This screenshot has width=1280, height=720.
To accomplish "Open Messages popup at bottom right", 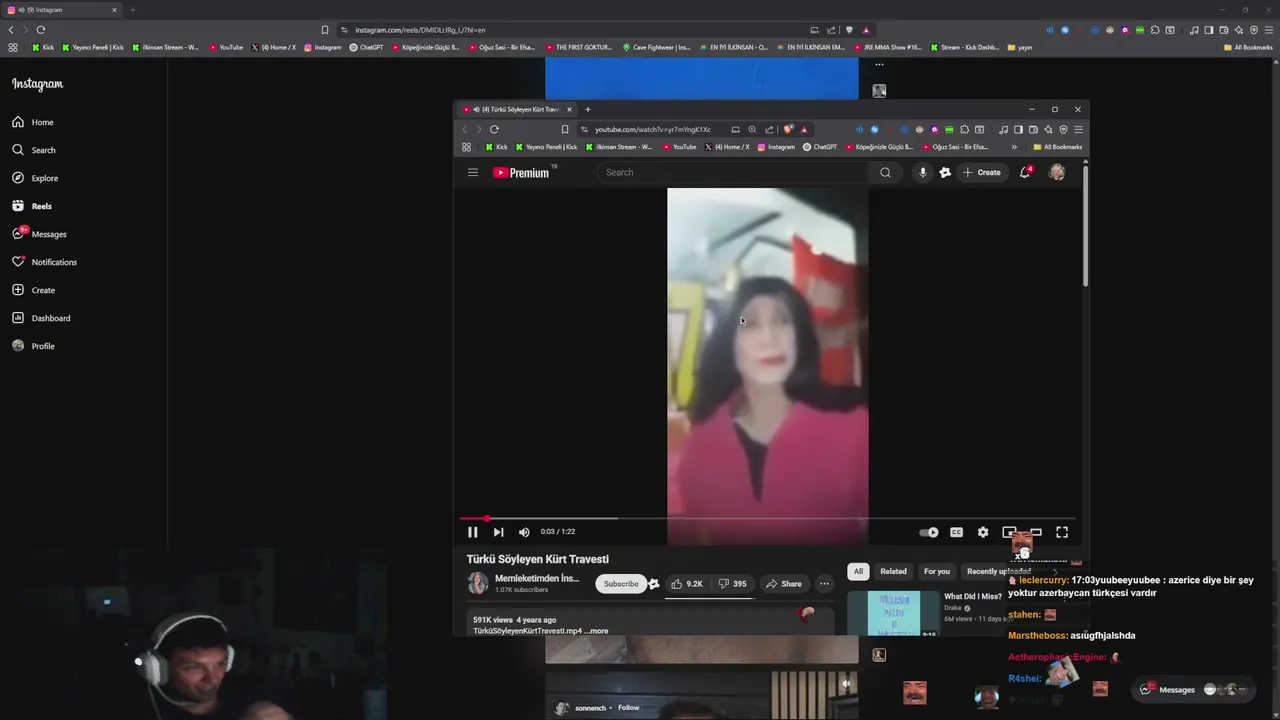I will coord(1195,689).
